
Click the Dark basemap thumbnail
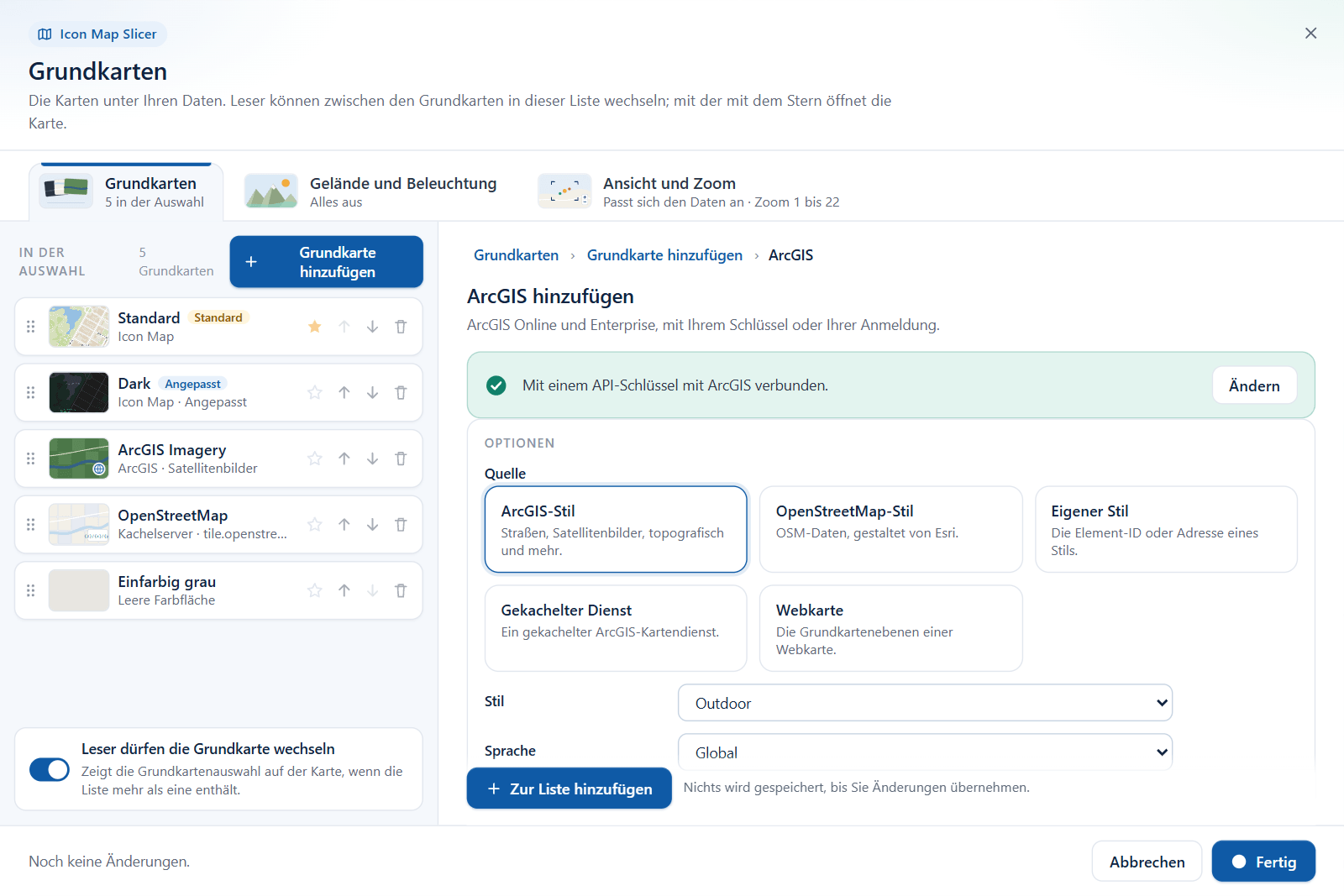[79, 392]
